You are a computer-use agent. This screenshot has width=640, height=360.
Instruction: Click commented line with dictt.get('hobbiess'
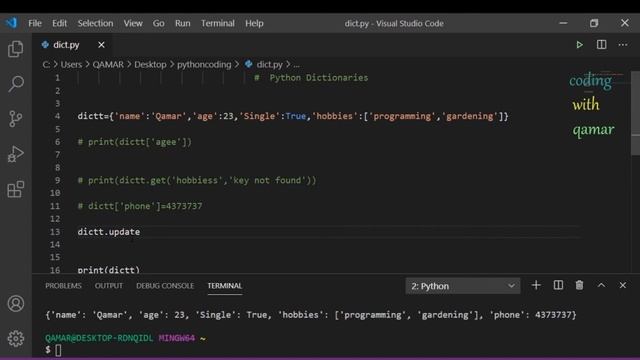click(197, 180)
